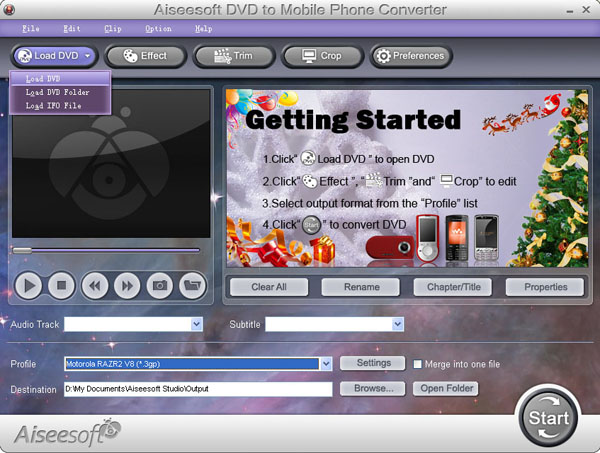Click the round Start convert button

click(x=548, y=418)
